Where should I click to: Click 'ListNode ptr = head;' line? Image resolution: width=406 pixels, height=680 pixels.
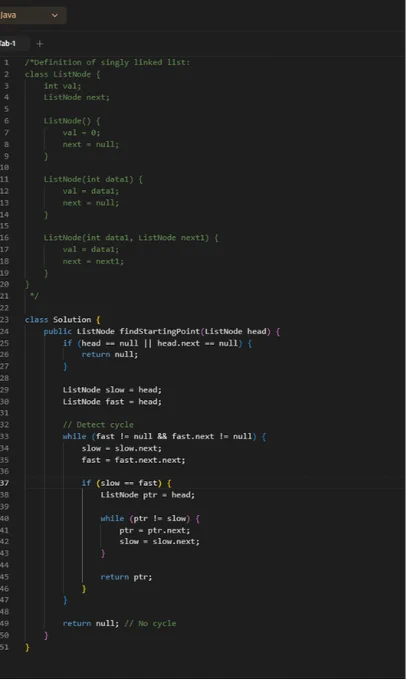click(x=147, y=495)
